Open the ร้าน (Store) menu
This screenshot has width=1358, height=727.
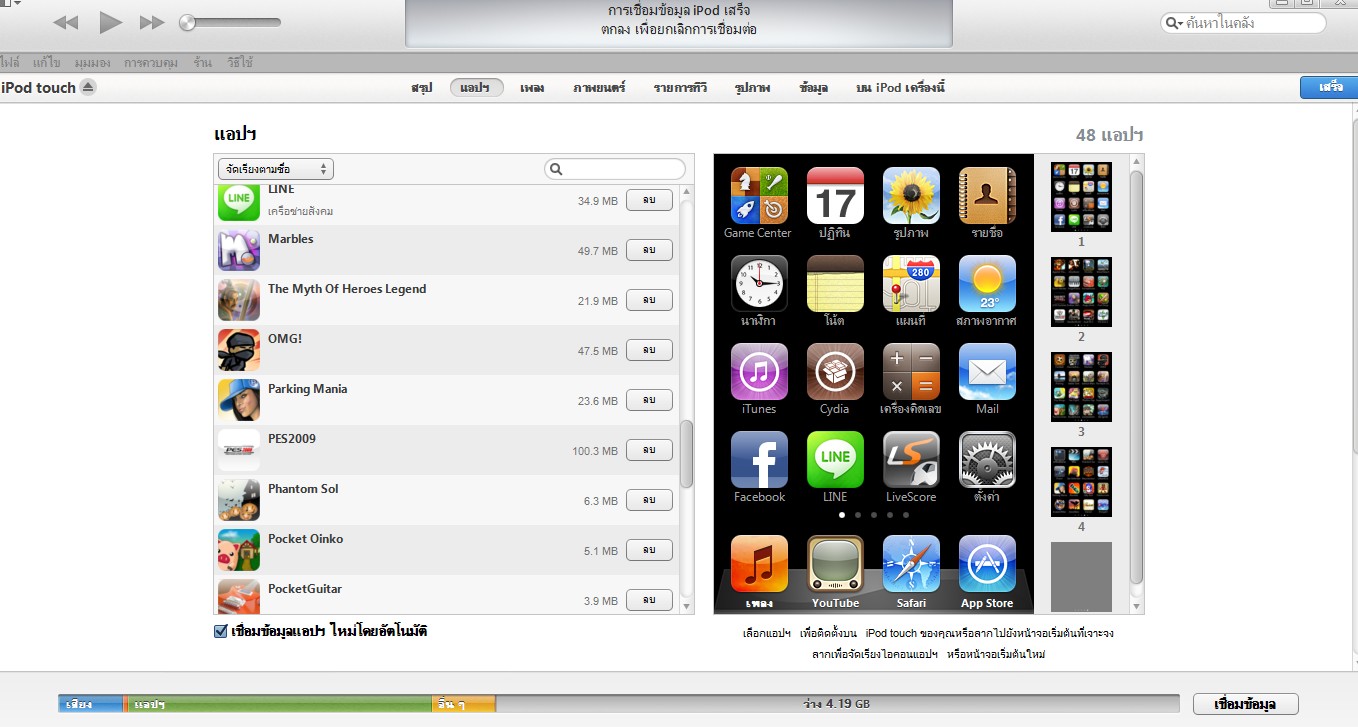pyautogui.click(x=203, y=62)
